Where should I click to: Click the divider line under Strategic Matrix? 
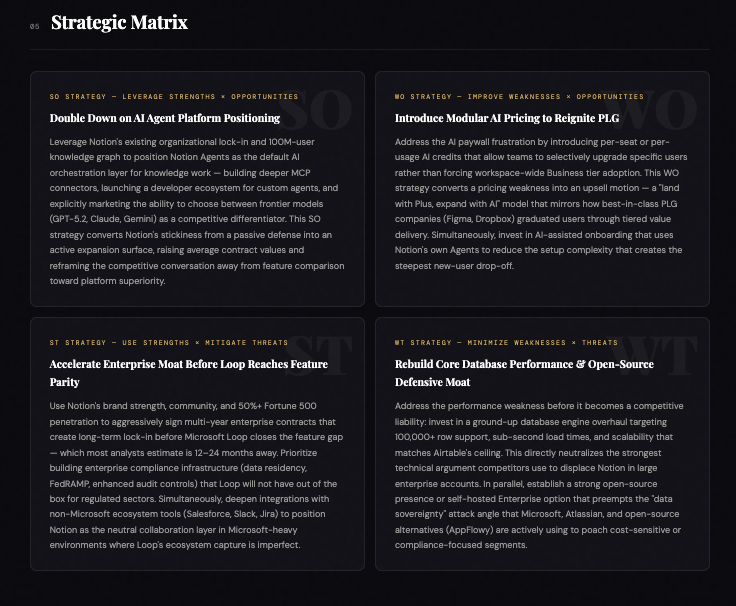point(368,49)
